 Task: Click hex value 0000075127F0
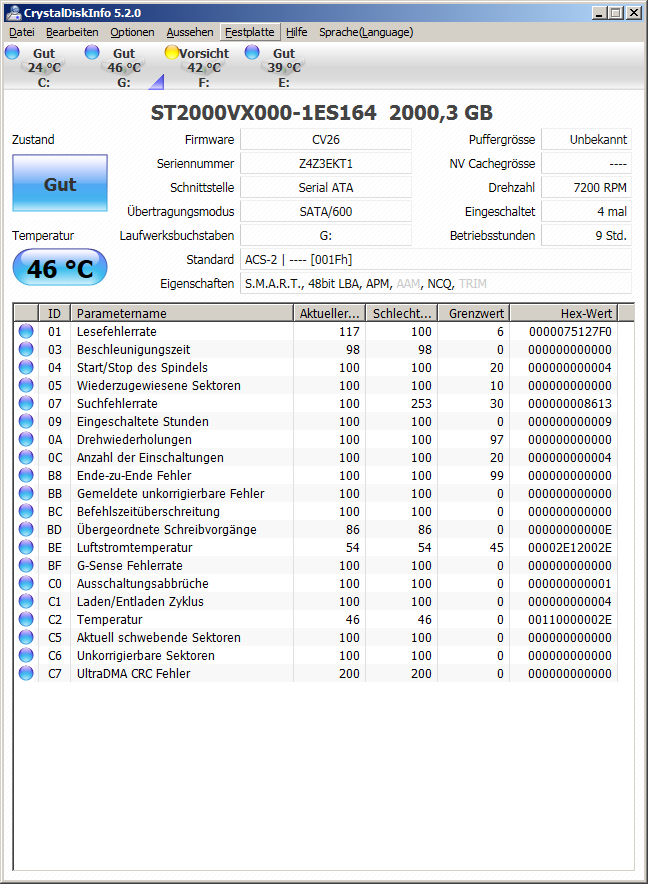point(570,332)
